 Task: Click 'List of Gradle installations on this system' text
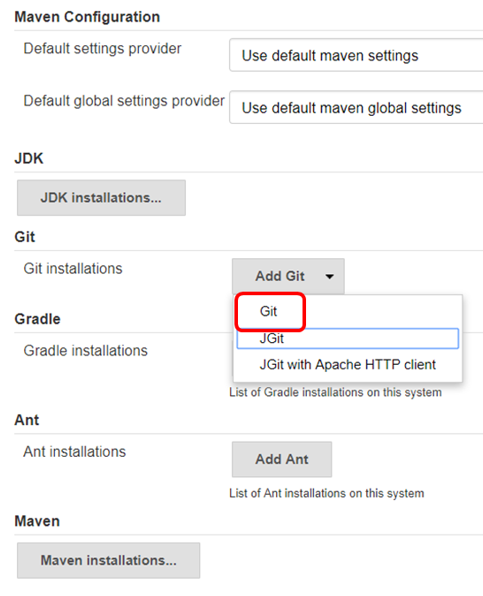(x=335, y=392)
